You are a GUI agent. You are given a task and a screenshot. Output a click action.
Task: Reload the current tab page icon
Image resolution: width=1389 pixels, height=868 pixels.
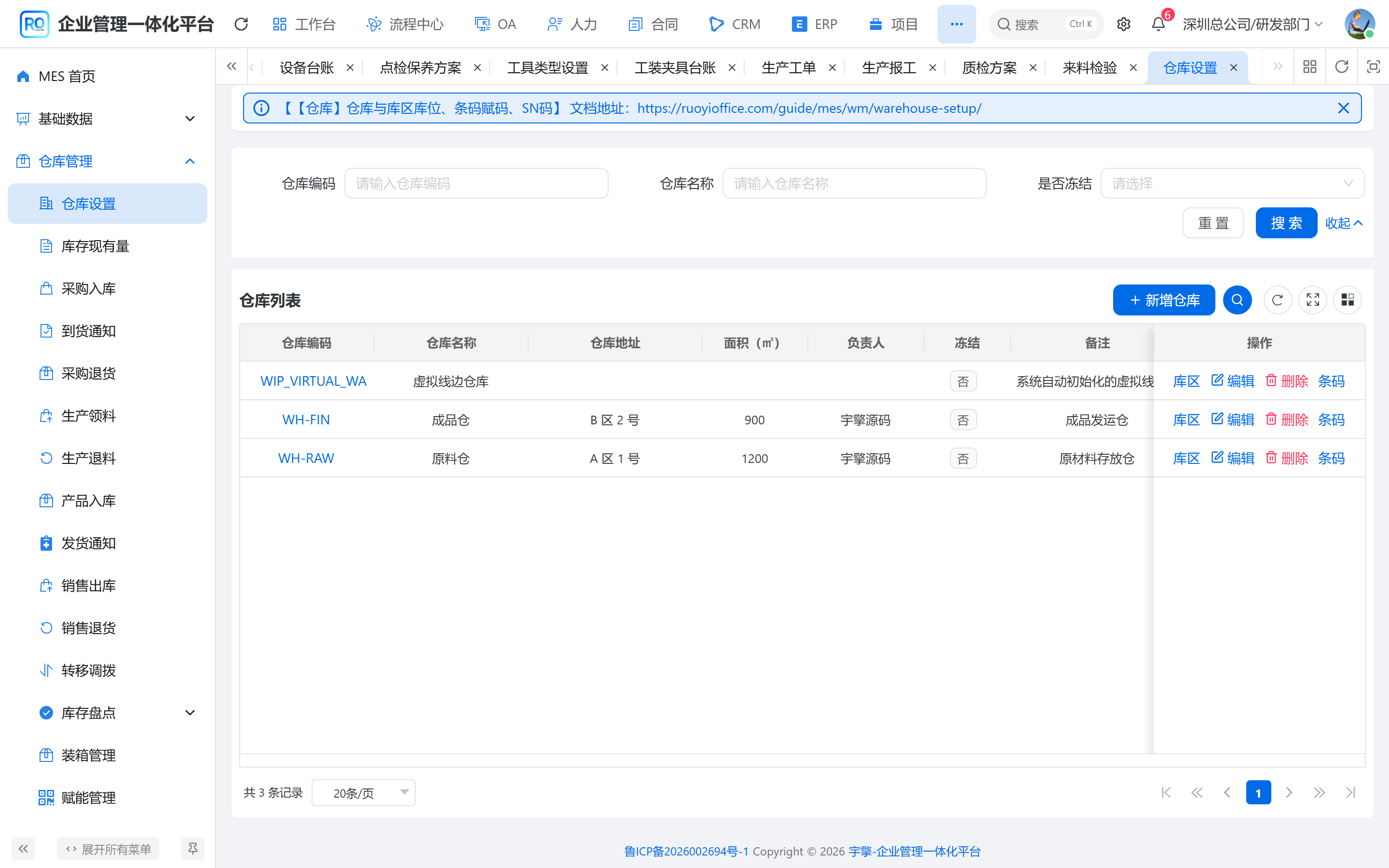pos(1341,67)
